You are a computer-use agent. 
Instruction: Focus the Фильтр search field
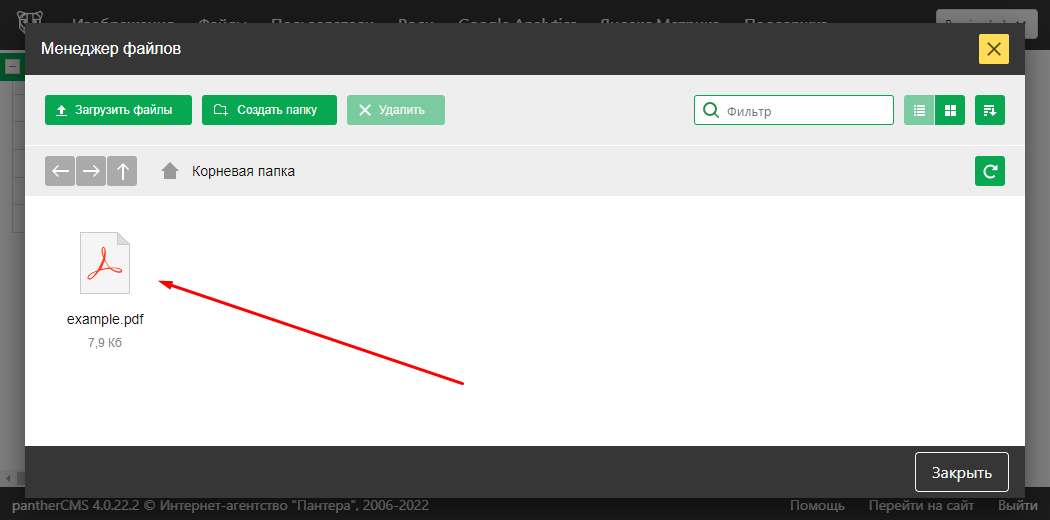click(x=805, y=111)
